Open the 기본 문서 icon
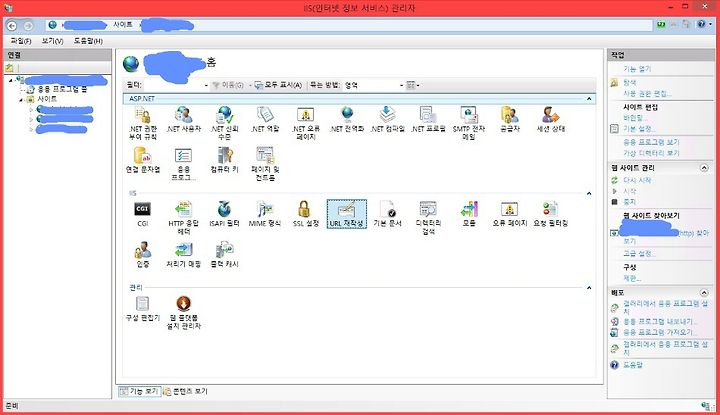 pos(387,214)
